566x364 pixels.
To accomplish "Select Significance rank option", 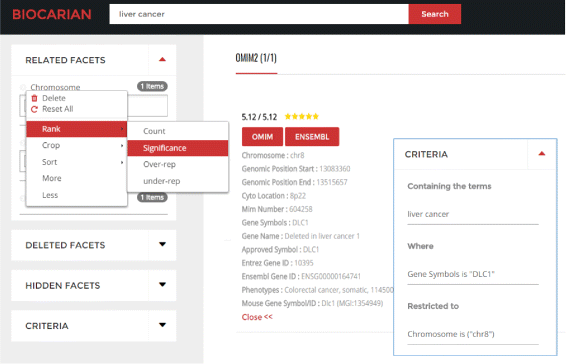I will 178,148.
